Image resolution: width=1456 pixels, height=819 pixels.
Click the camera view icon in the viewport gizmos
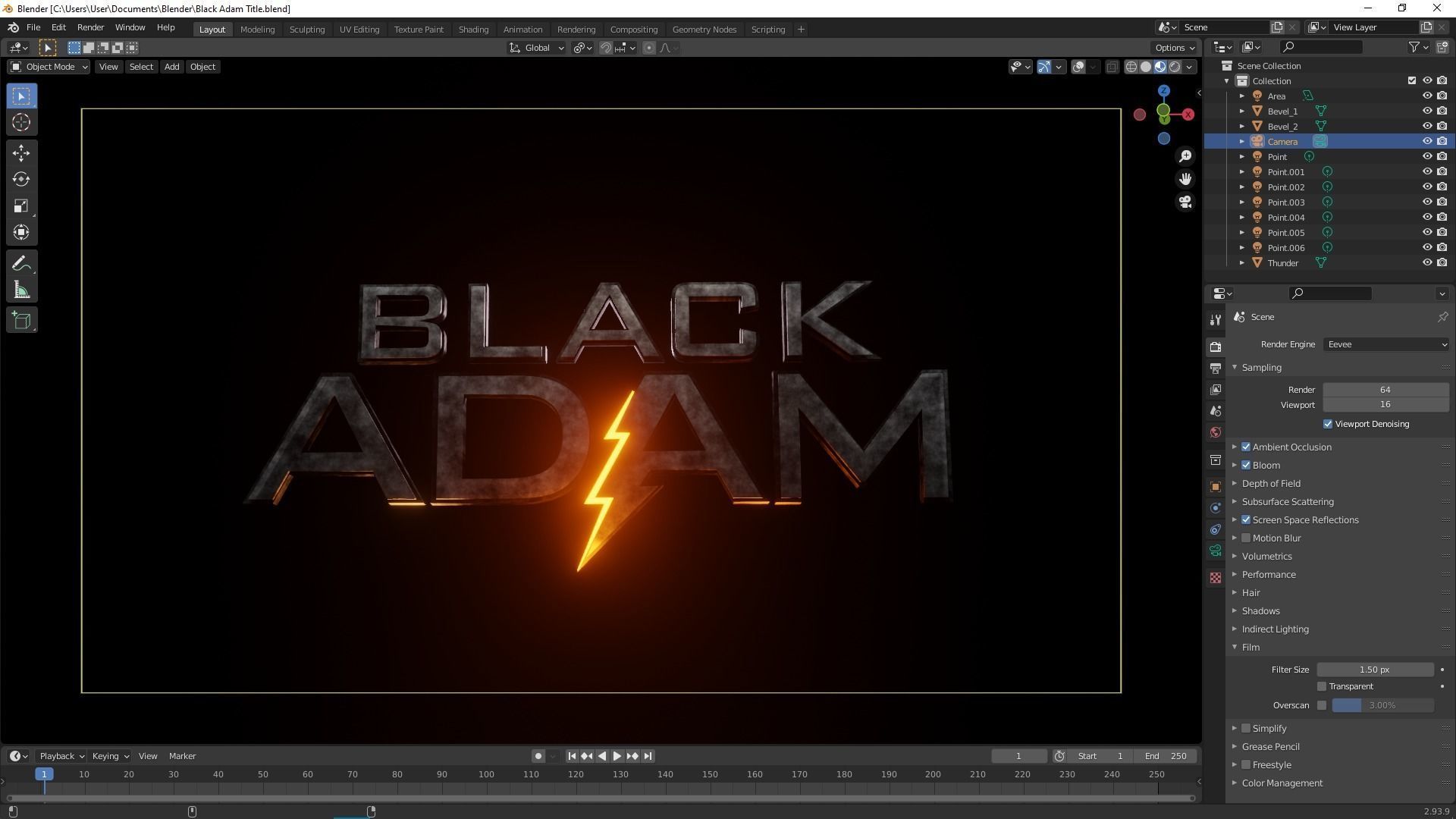[1185, 202]
